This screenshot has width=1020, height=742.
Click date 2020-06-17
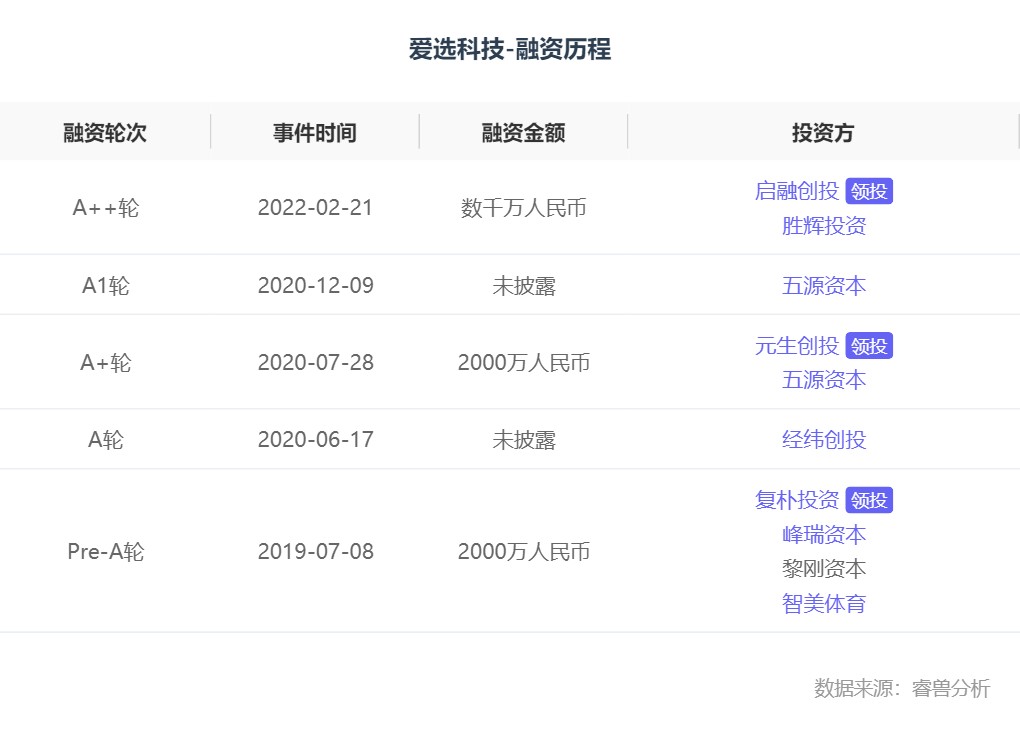[315, 440]
